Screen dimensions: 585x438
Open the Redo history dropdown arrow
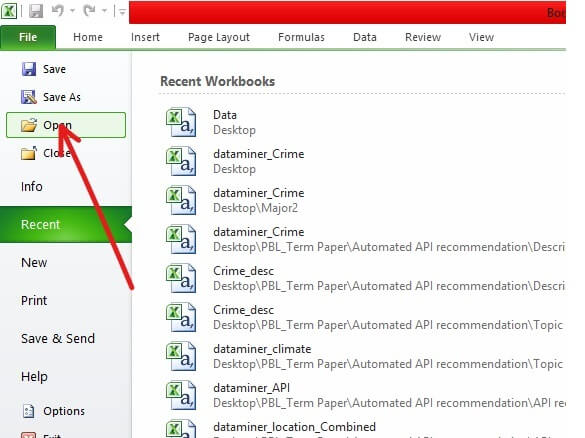pos(104,11)
